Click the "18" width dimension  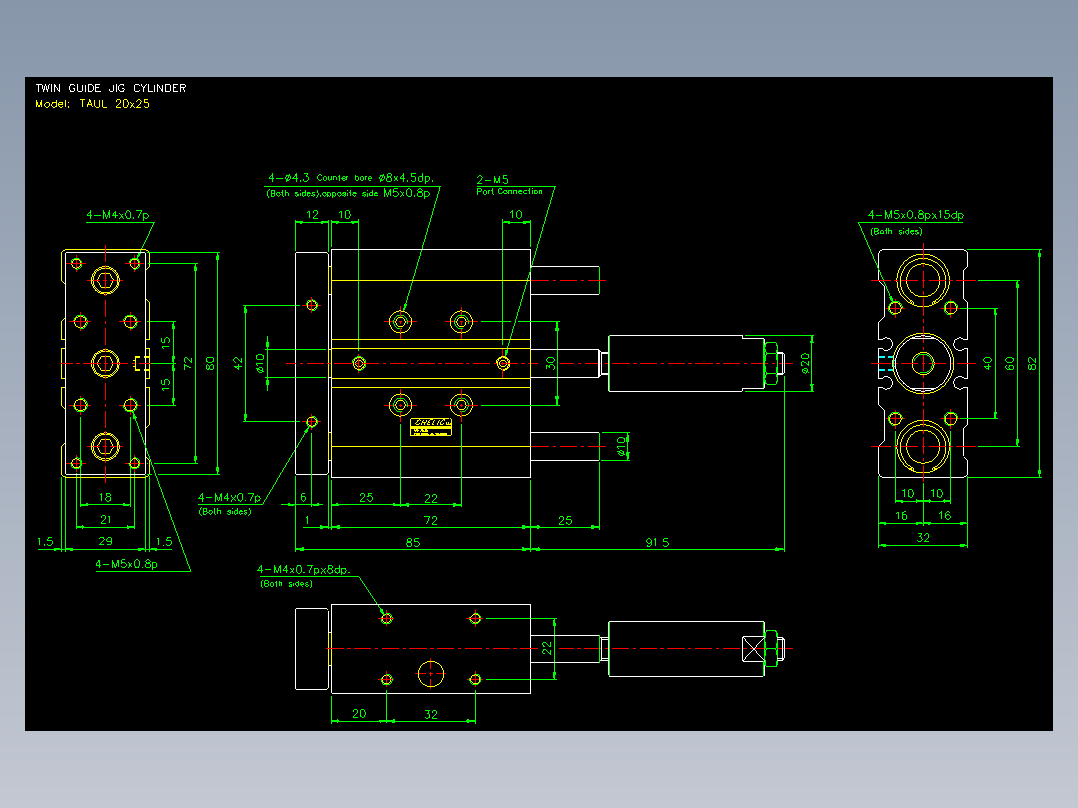(105, 497)
